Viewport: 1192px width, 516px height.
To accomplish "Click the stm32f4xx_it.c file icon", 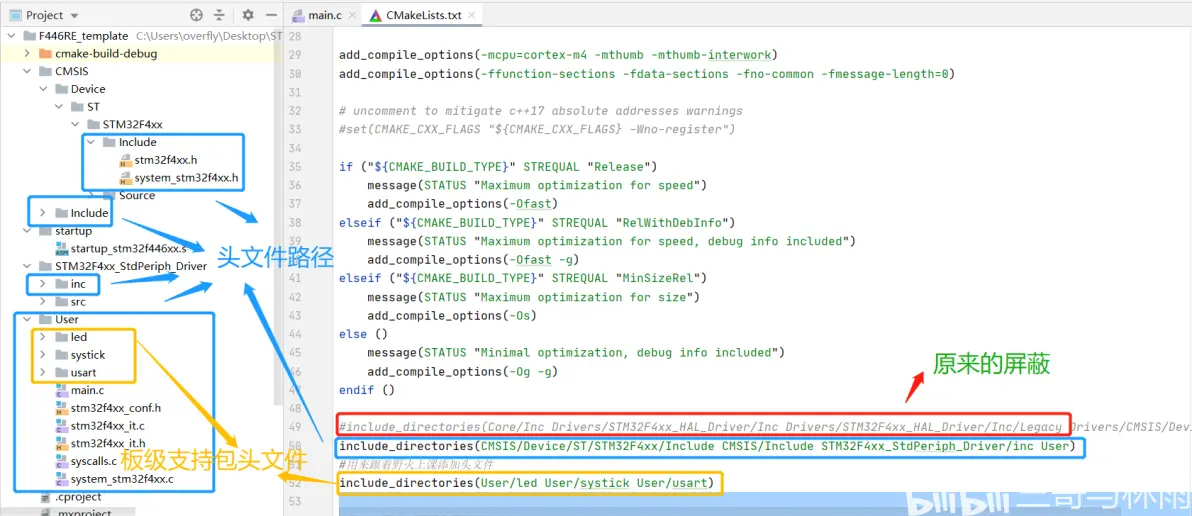I will [62, 426].
